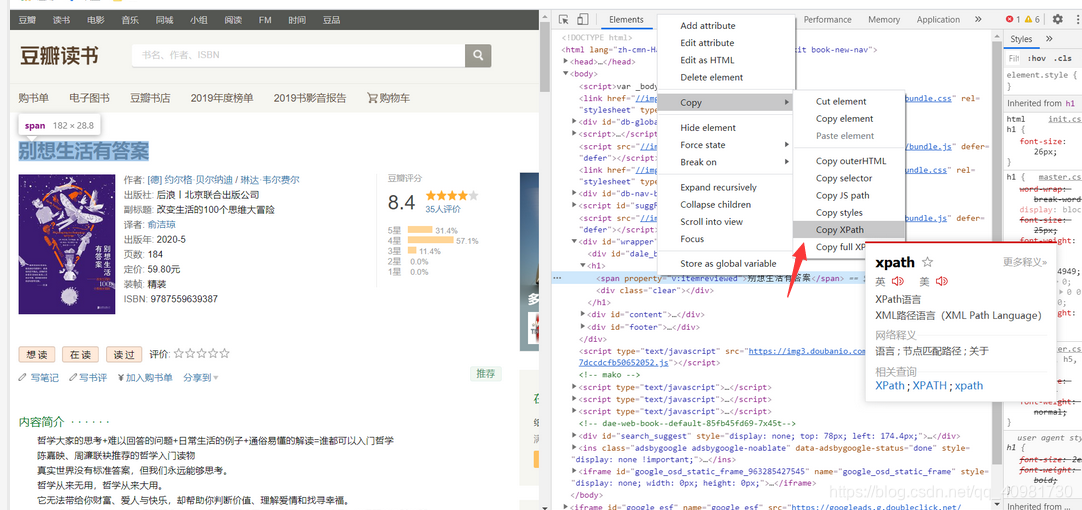Image resolution: width=1082 pixels, height=510 pixels.
Task: Click the red error count badge
Action: click(x=1013, y=19)
